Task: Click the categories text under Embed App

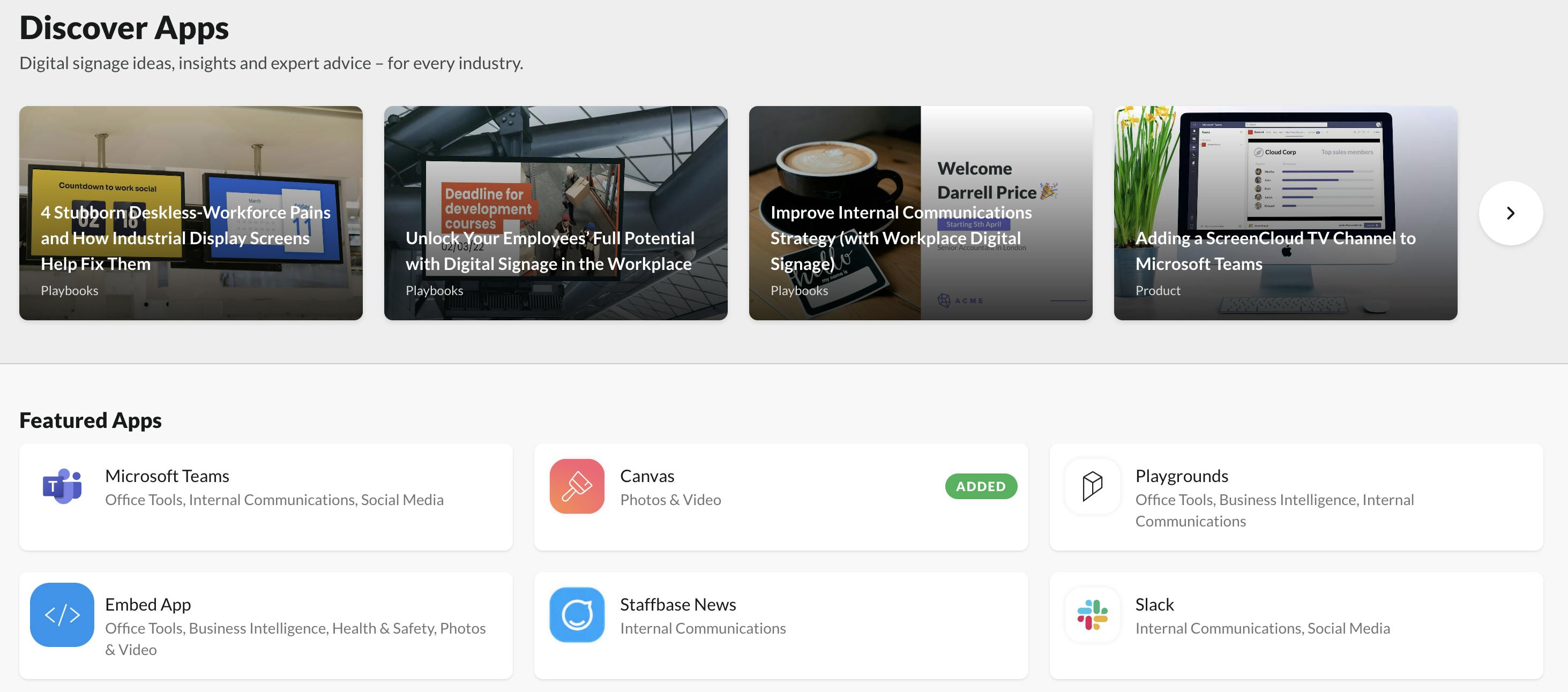Action: pyautogui.click(x=295, y=638)
